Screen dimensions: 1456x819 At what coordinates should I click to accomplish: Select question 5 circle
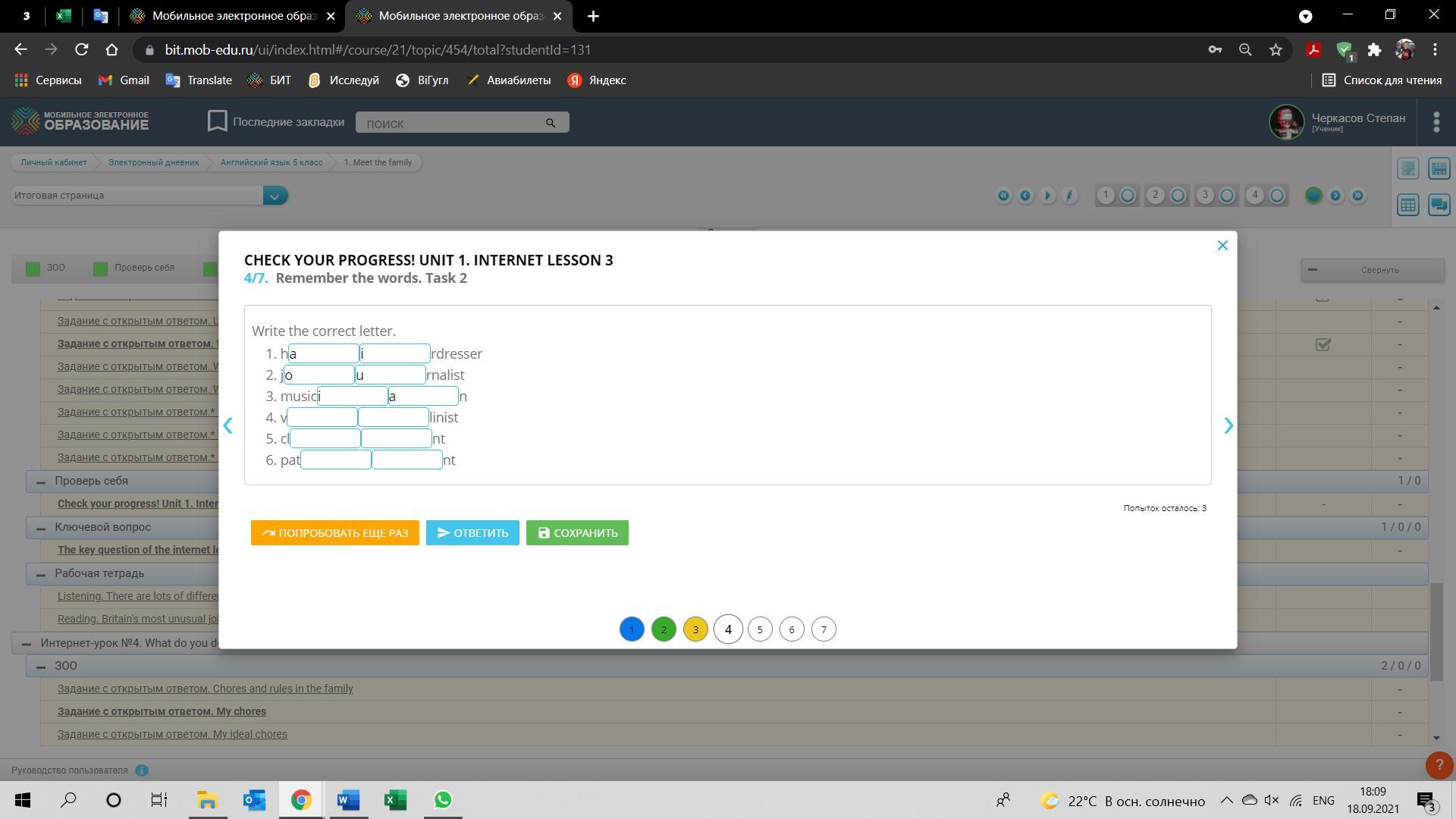click(x=760, y=629)
